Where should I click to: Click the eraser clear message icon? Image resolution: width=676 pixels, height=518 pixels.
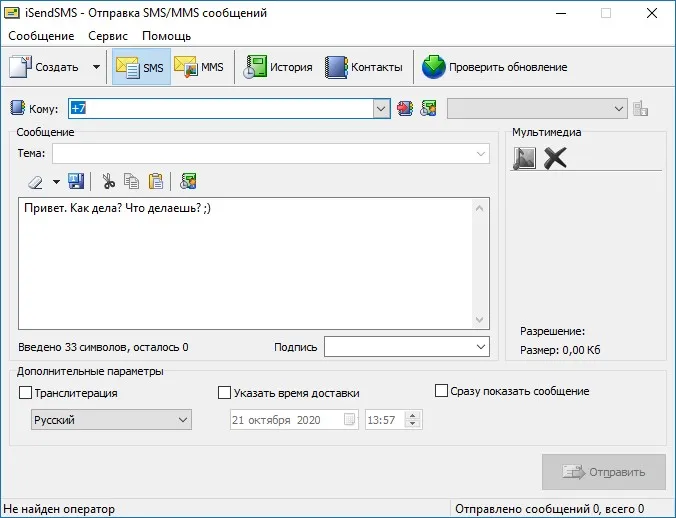[x=36, y=182]
